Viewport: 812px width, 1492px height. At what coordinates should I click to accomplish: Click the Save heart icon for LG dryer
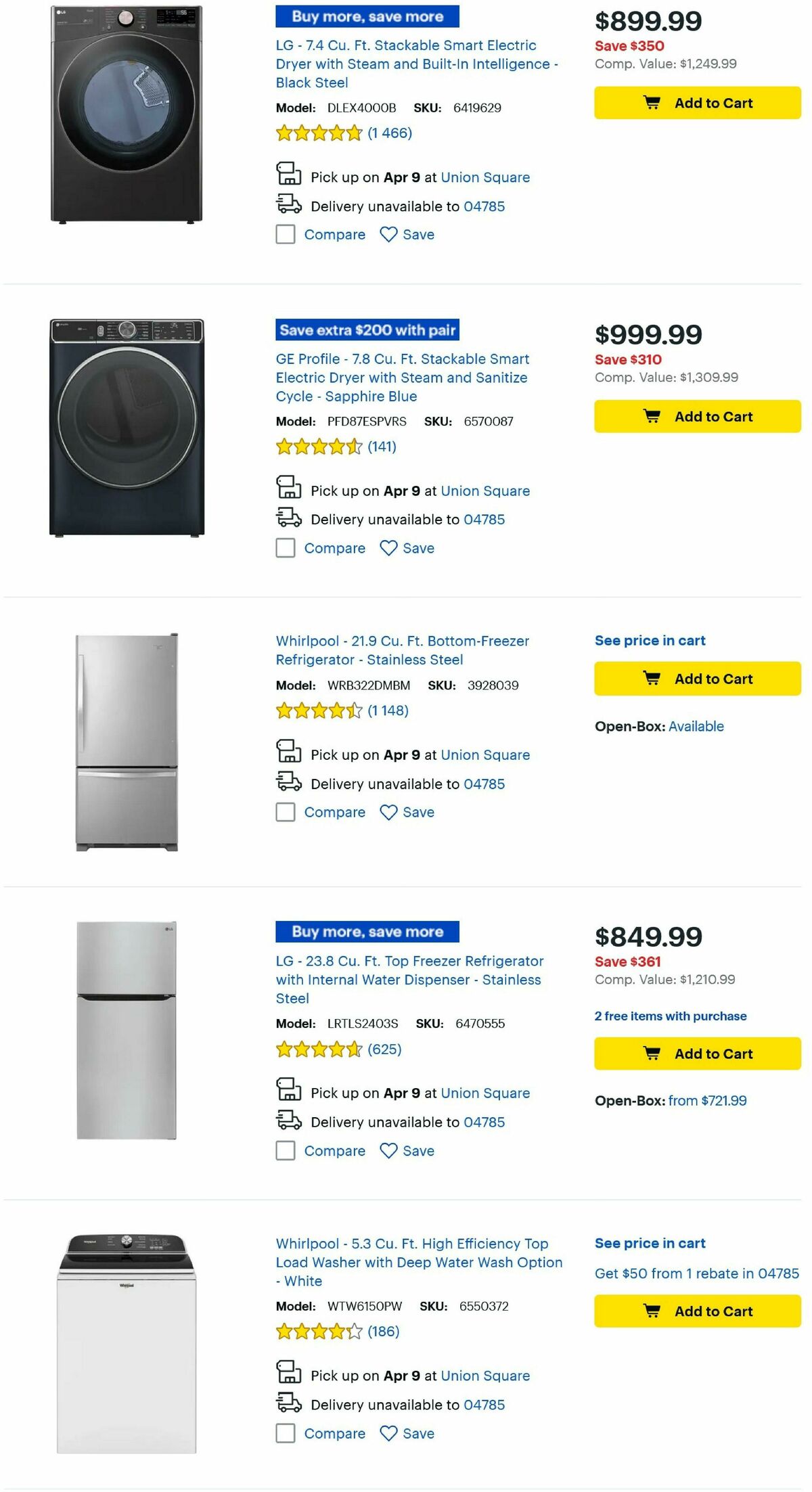(x=388, y=234)
